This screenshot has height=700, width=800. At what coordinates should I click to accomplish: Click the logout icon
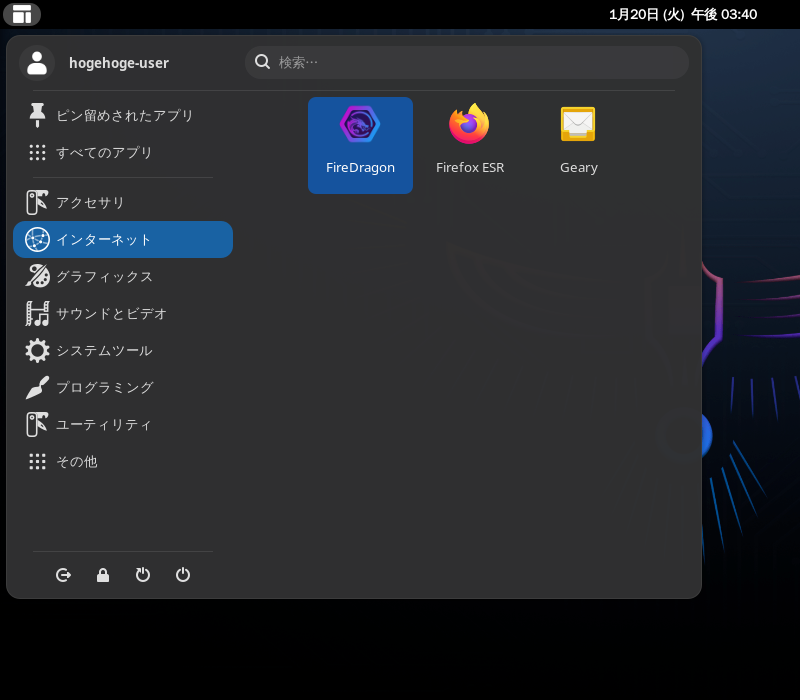(x=63, y=575)
